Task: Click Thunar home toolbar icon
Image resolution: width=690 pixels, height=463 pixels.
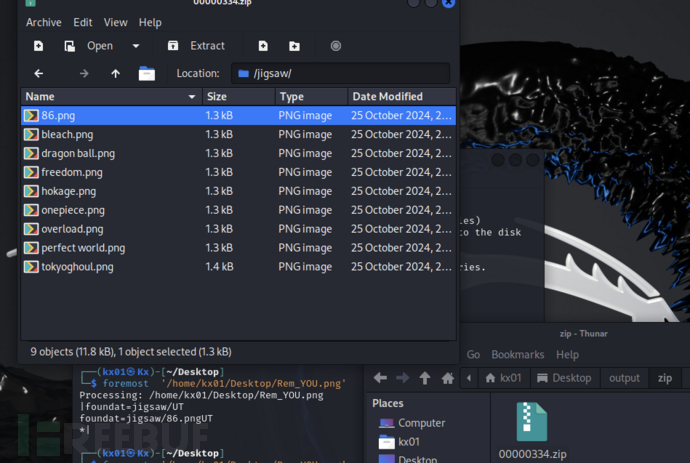Action: (x=448, y=378)
